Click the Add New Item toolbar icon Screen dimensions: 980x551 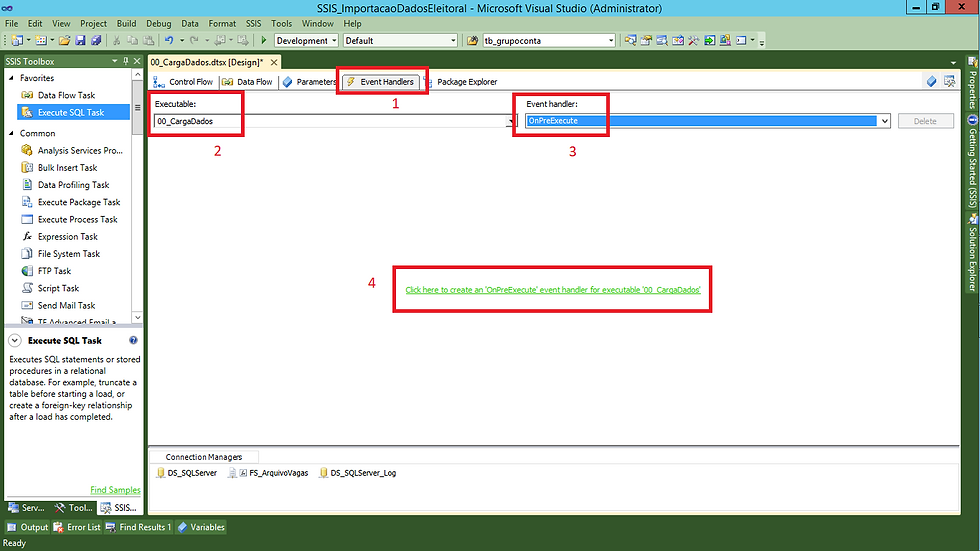(41, 41)
